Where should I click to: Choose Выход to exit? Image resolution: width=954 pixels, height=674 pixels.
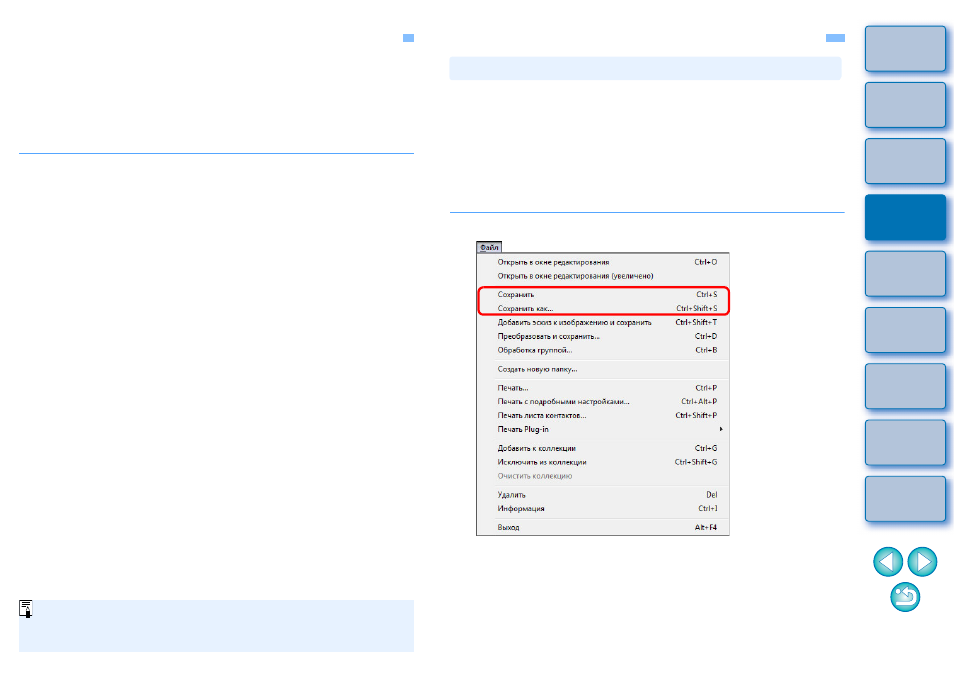602,527
